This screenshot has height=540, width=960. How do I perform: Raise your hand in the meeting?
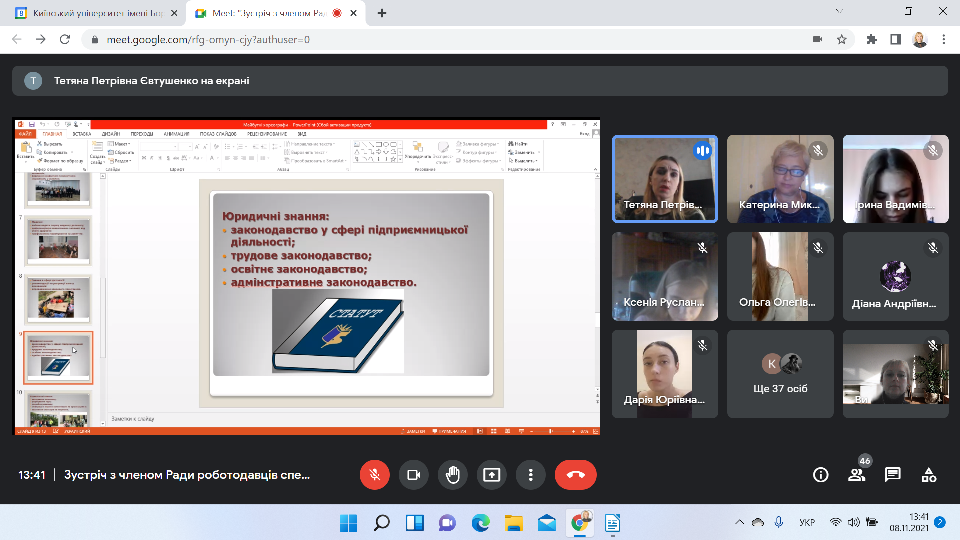tap(452, 475)
